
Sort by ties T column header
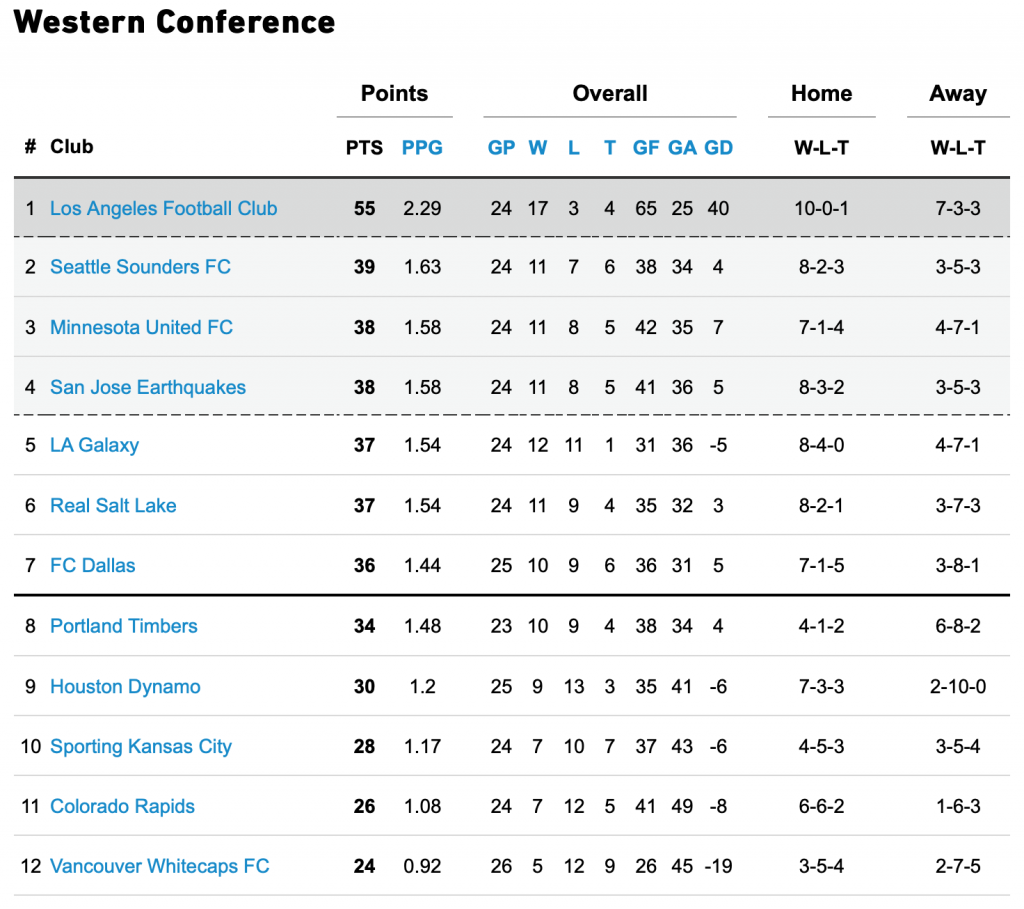[609, 148]
